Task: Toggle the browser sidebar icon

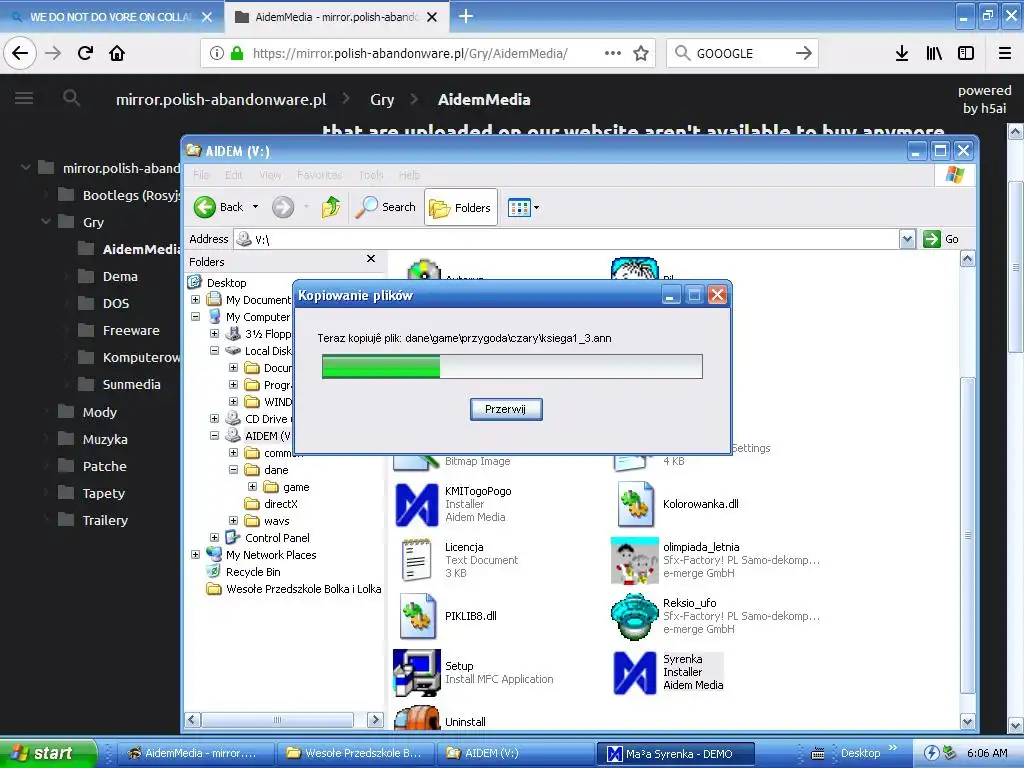Action: click(x=966, y=53)
